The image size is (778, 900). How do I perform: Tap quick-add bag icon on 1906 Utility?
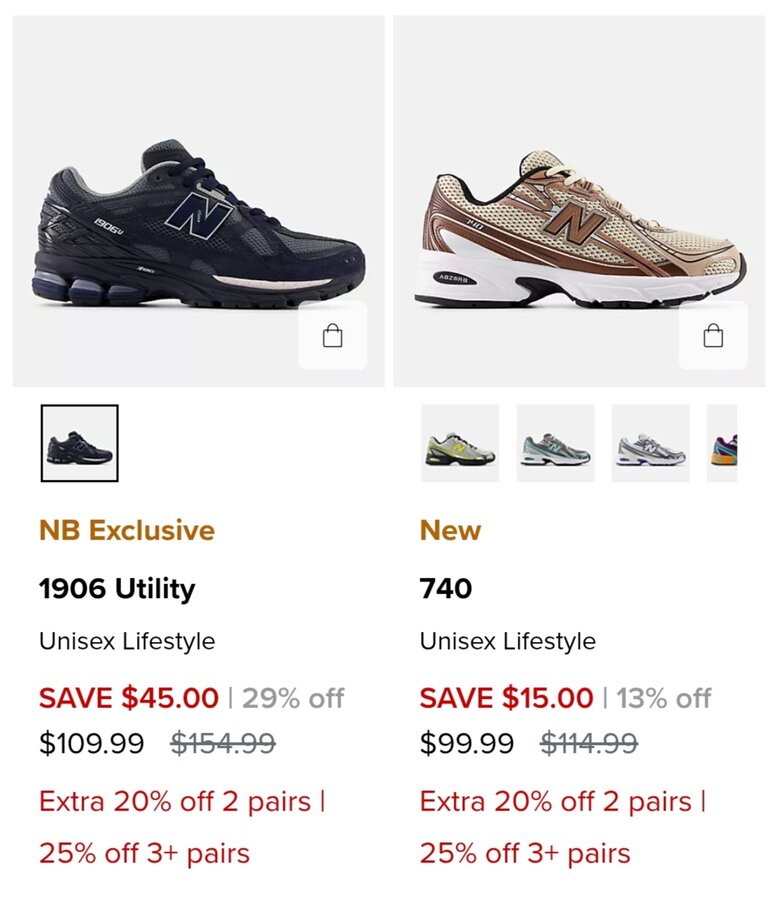point(332,336)
